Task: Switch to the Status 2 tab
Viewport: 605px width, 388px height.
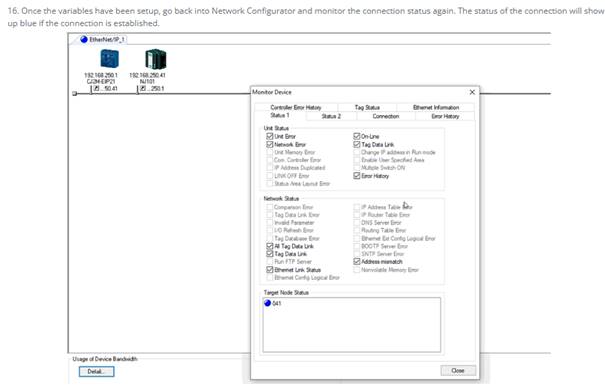Action: tap(331, 116)
